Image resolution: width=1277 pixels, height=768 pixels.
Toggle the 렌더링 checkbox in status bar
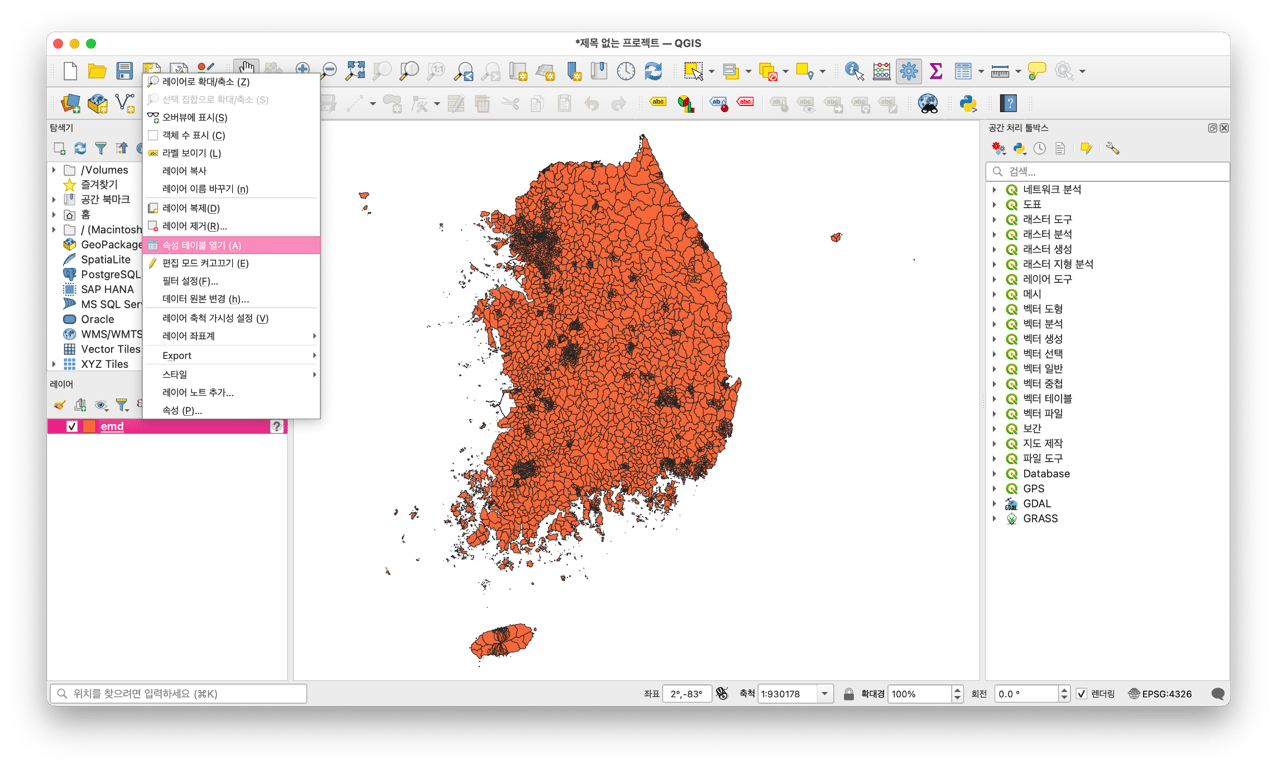1081,694
